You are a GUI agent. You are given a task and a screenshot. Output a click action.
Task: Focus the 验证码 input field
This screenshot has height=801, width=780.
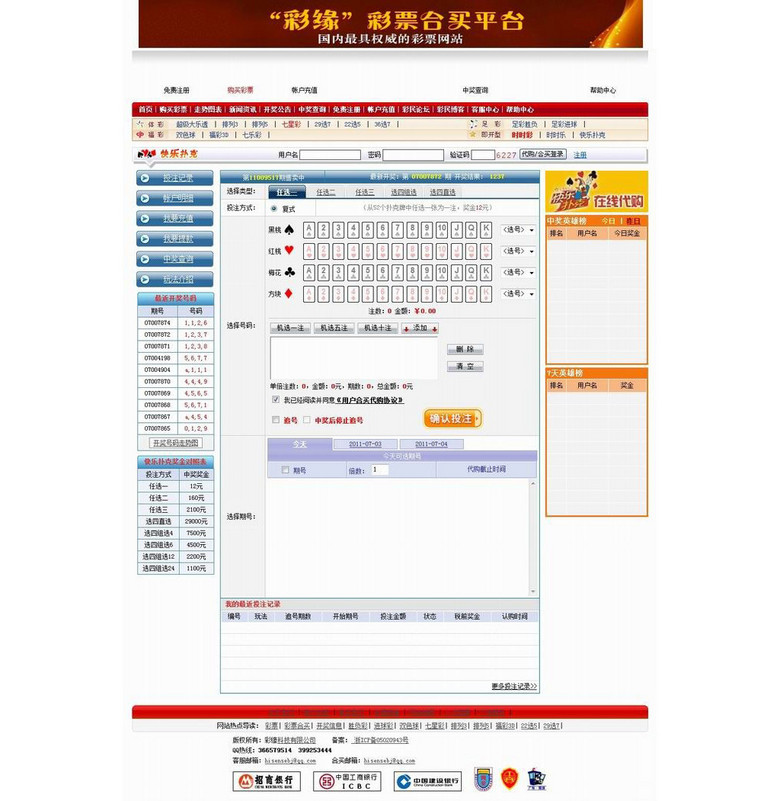[483, 155]
